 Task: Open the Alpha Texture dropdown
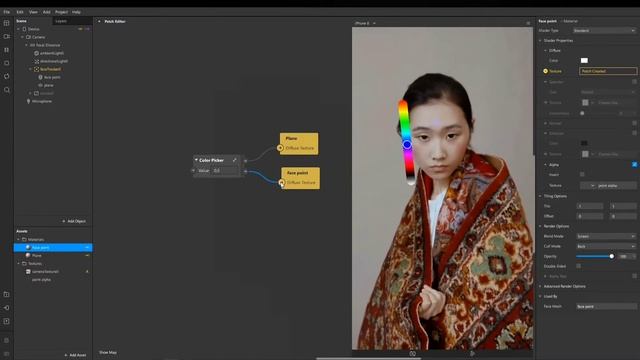(x=608, y=186)
